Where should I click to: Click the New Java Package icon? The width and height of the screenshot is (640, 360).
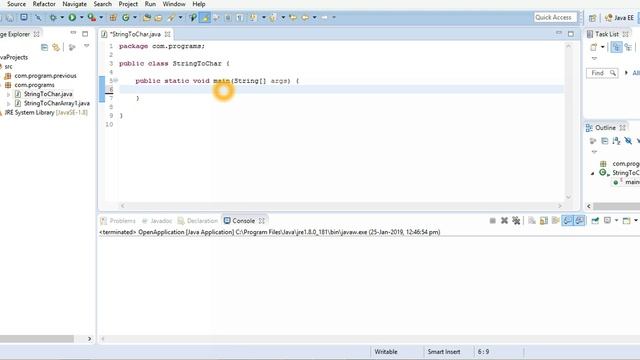tap(113, 18)
